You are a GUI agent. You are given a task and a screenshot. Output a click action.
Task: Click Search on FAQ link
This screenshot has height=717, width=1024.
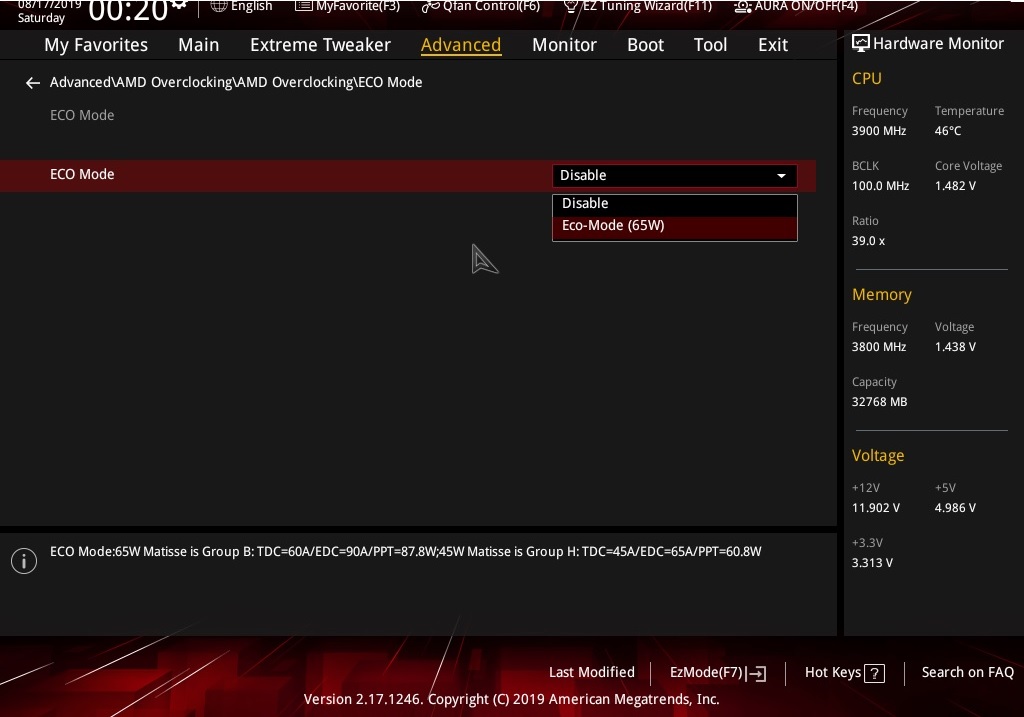[967, 673]
